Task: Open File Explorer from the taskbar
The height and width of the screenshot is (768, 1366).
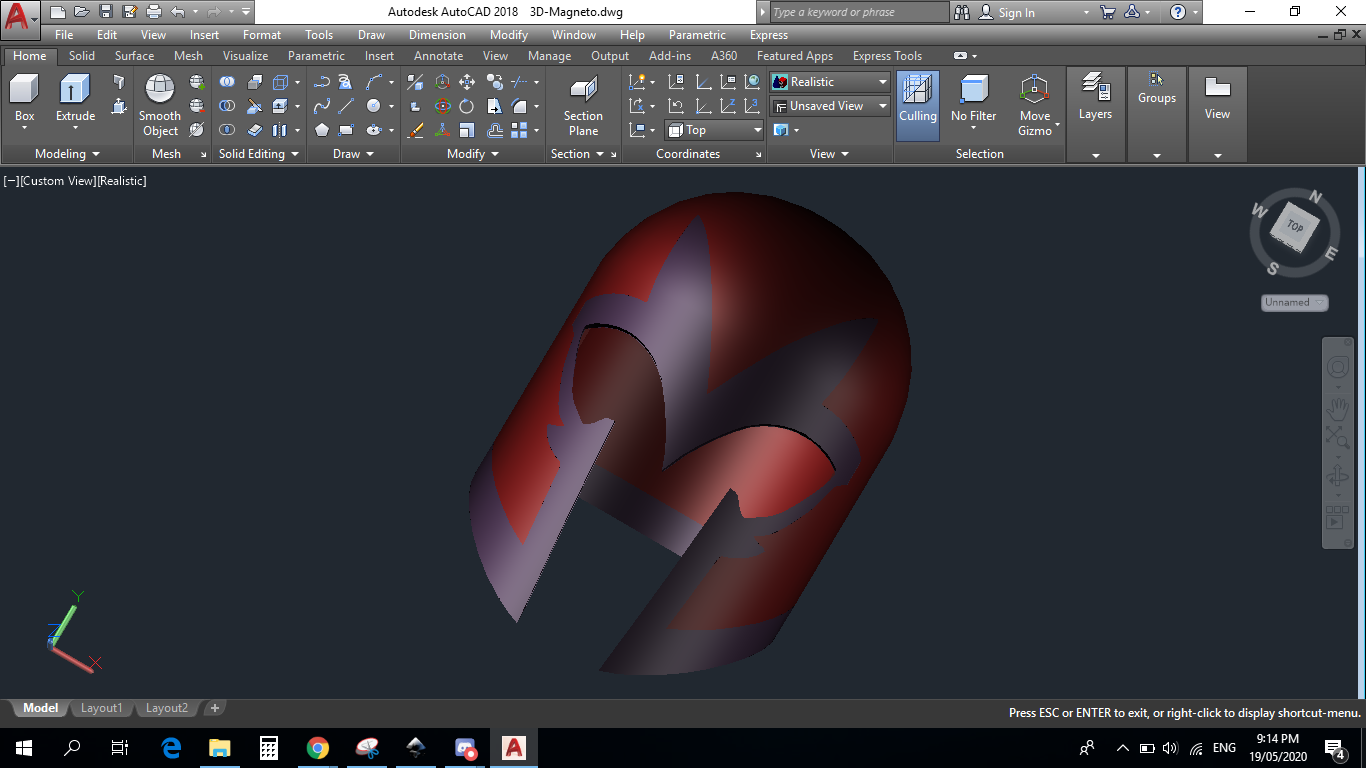Action: pos(220,748)
